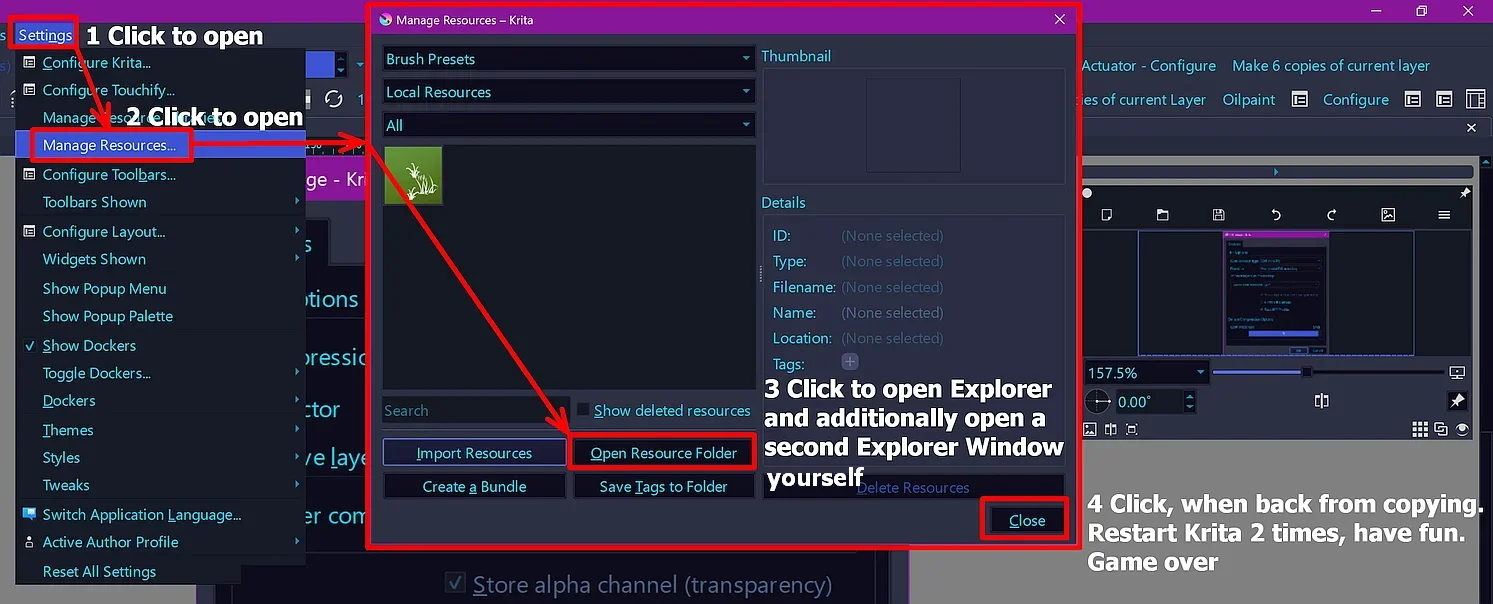
Task: Click the circular refresh arrows toolbar icon
Action: point(334,99)
